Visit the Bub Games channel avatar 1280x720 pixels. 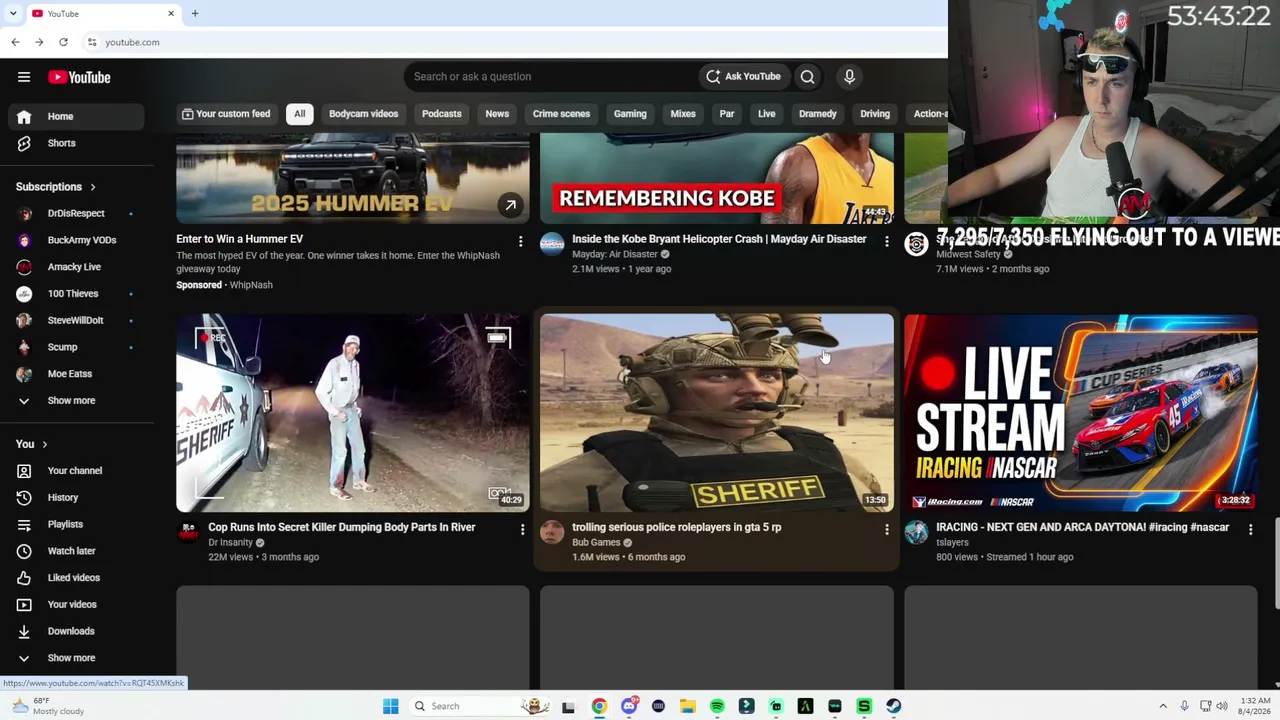(552, 532)
